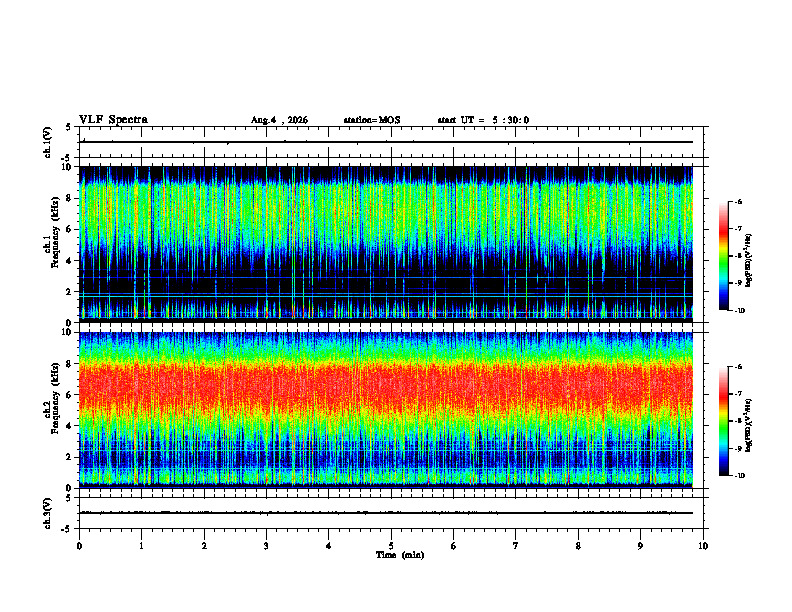The image size is (792, 612).
Task: Click the "-9" label on ch.2 color bar
Action: [x=739, y=448]
